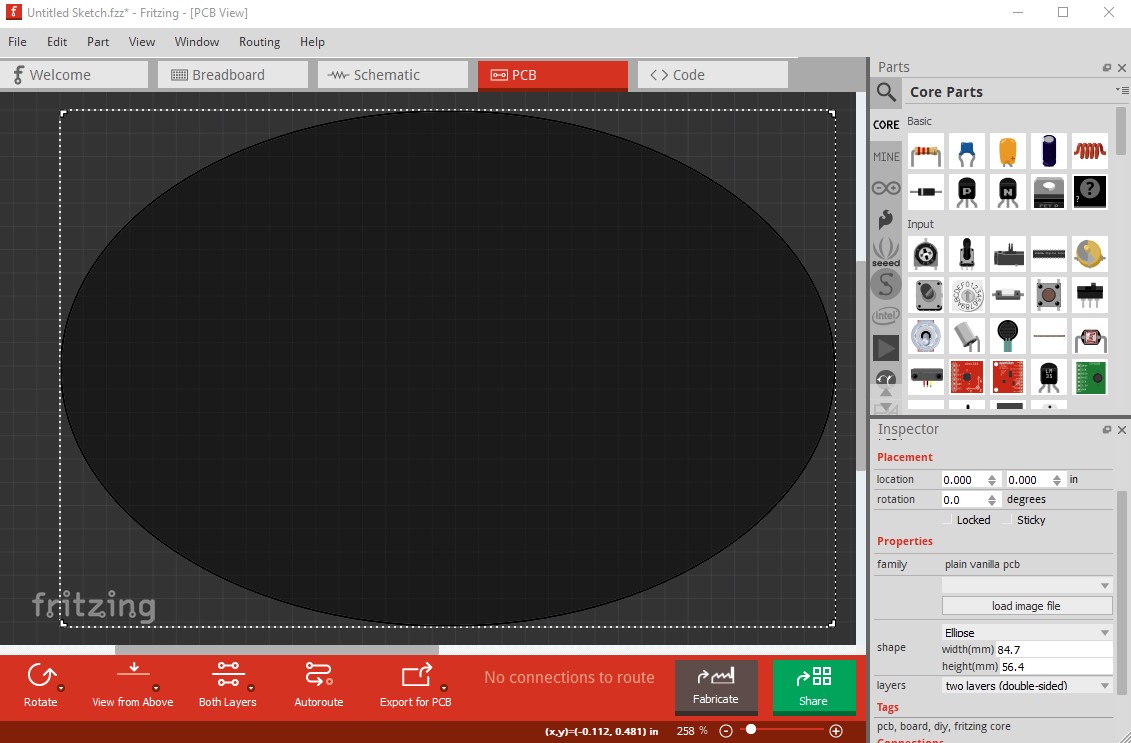
Task: Click zoom in plus button
Action: (x=836, y=731)
